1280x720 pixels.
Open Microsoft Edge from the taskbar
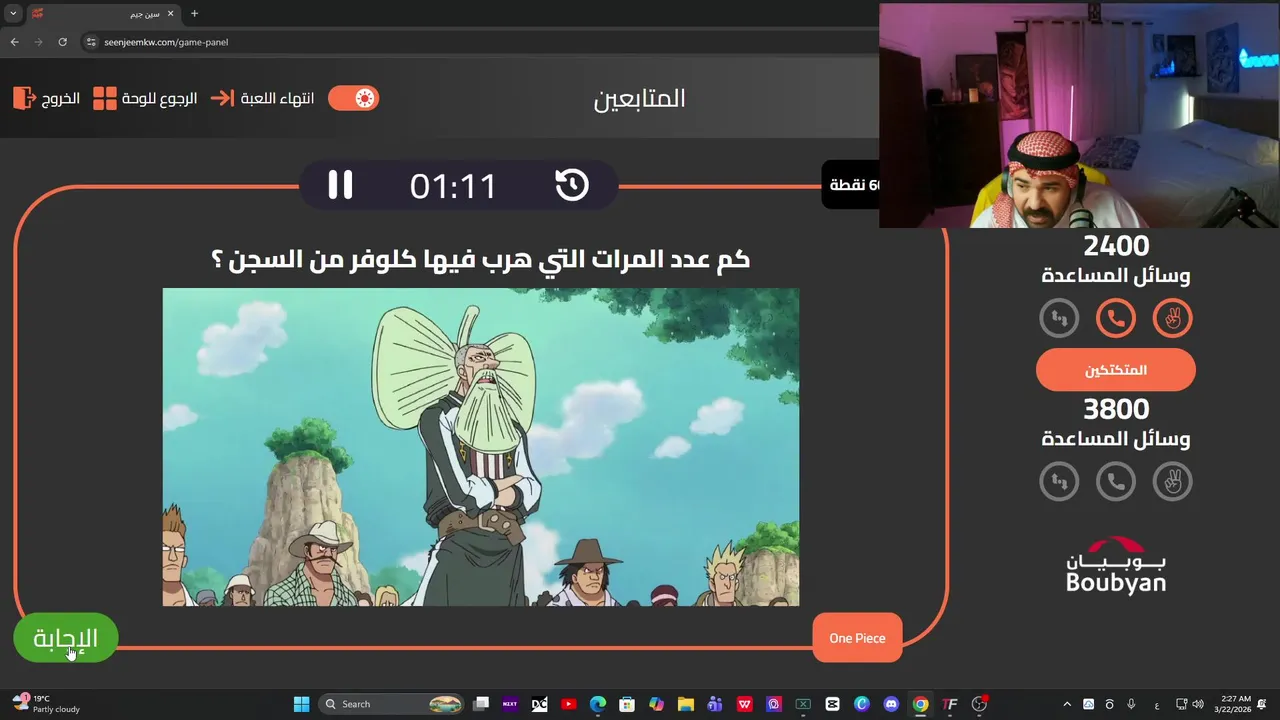(x=598, y=704)
